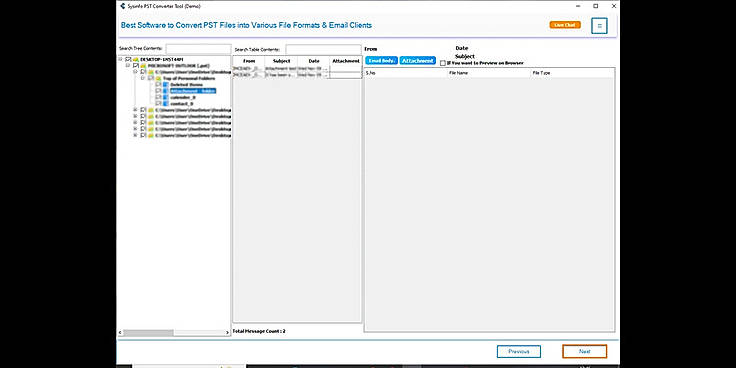Click the File Name column header
This screenshot has height=368, width=736.
pyautogui.click(x=489, y=73)
